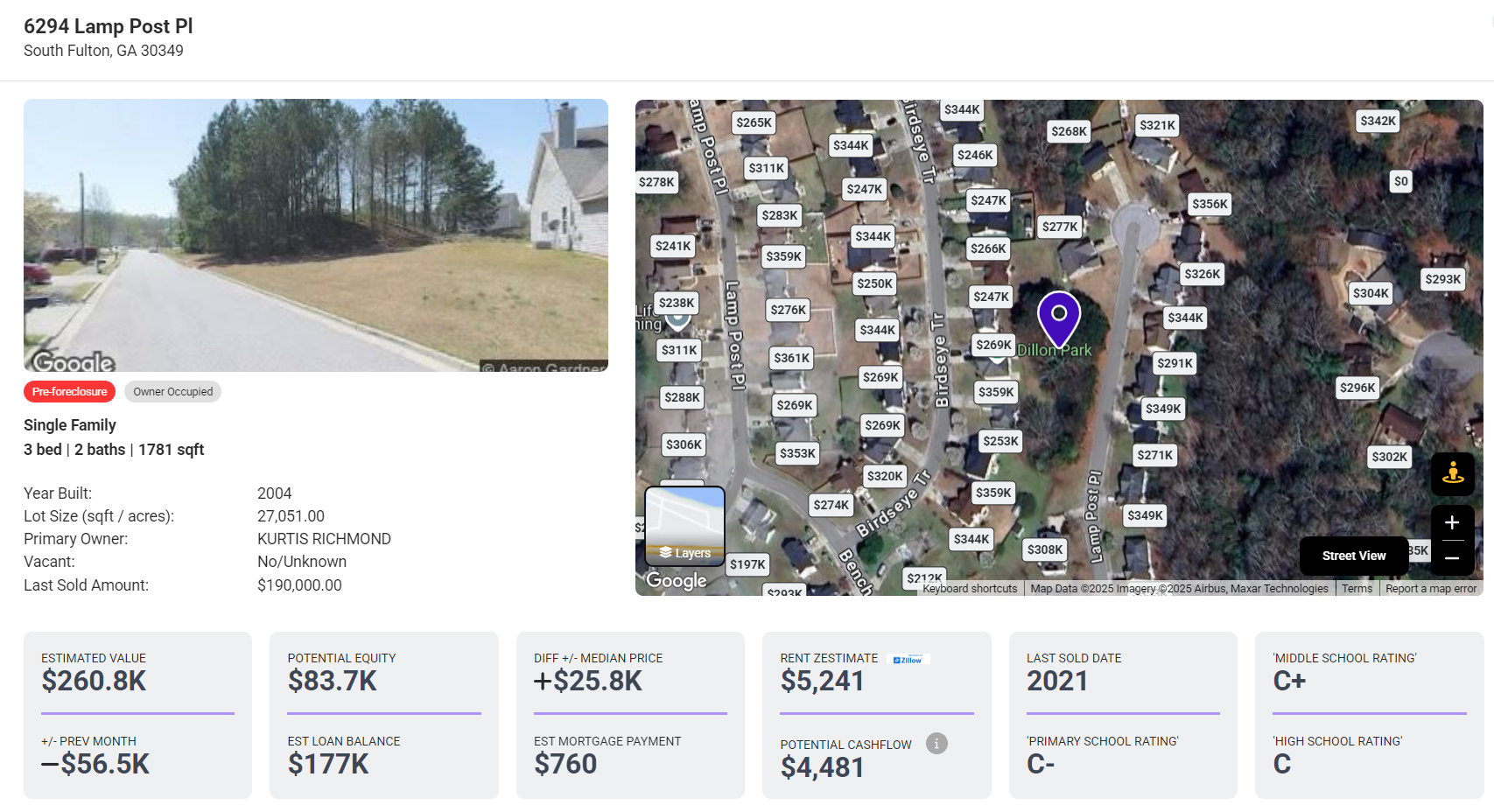
Task: Click the purple Dillon Park location pin
Action: [x=1059, y=319]
